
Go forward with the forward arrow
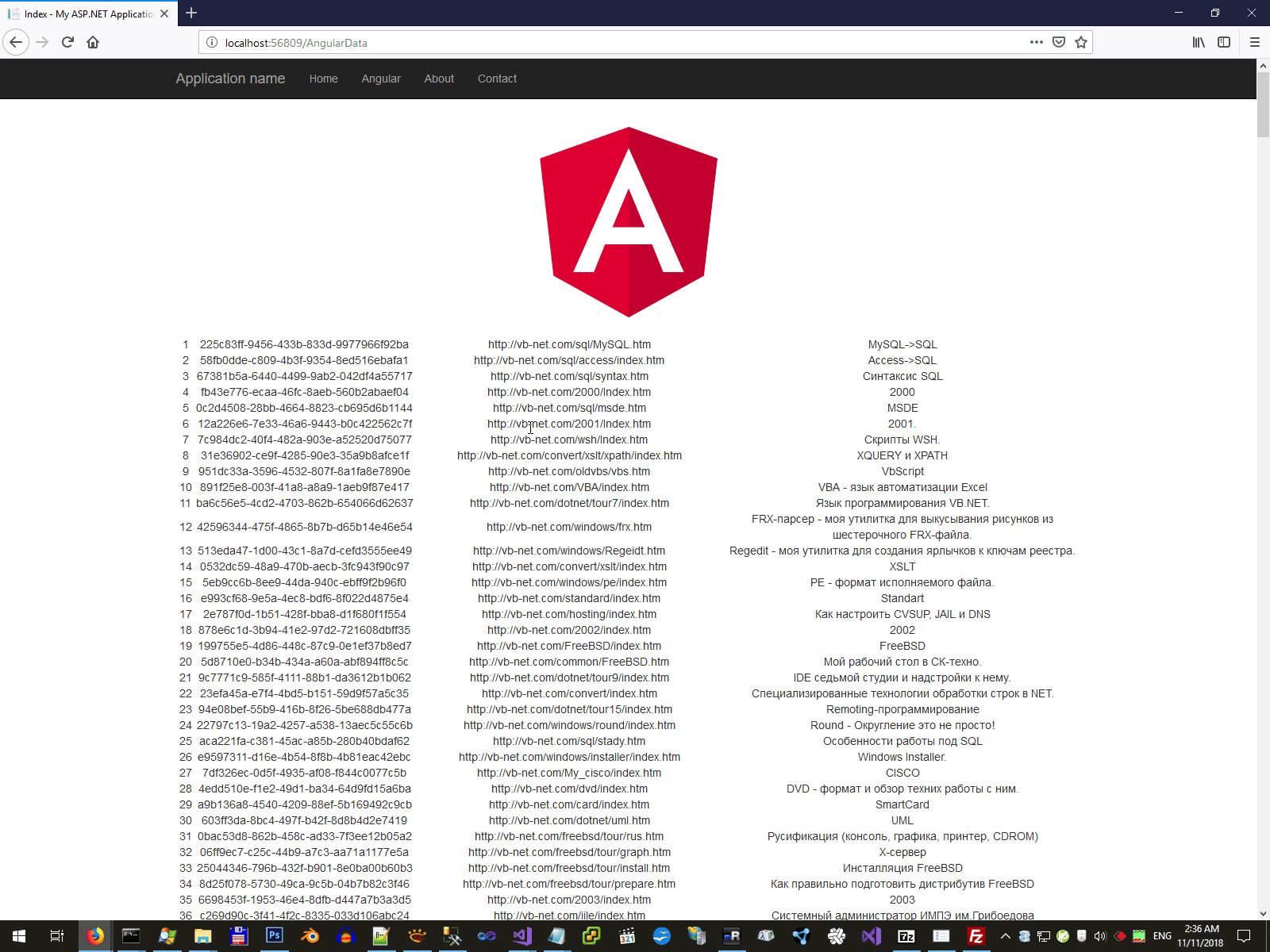tap(42, 42)
